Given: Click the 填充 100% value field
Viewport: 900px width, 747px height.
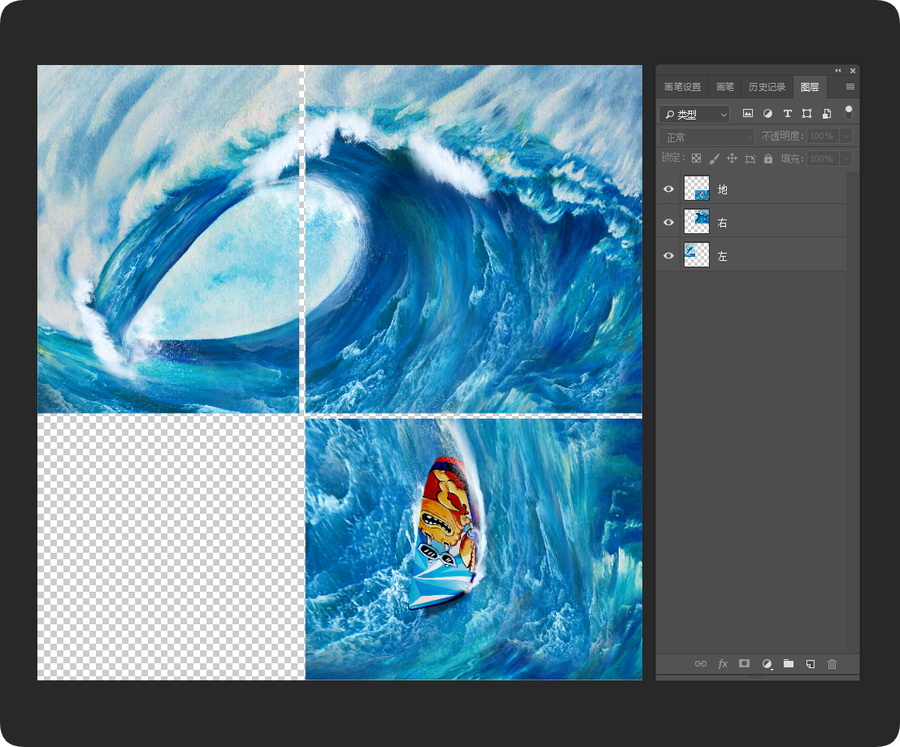Looking at the screenshot, I should pos(824,158).
